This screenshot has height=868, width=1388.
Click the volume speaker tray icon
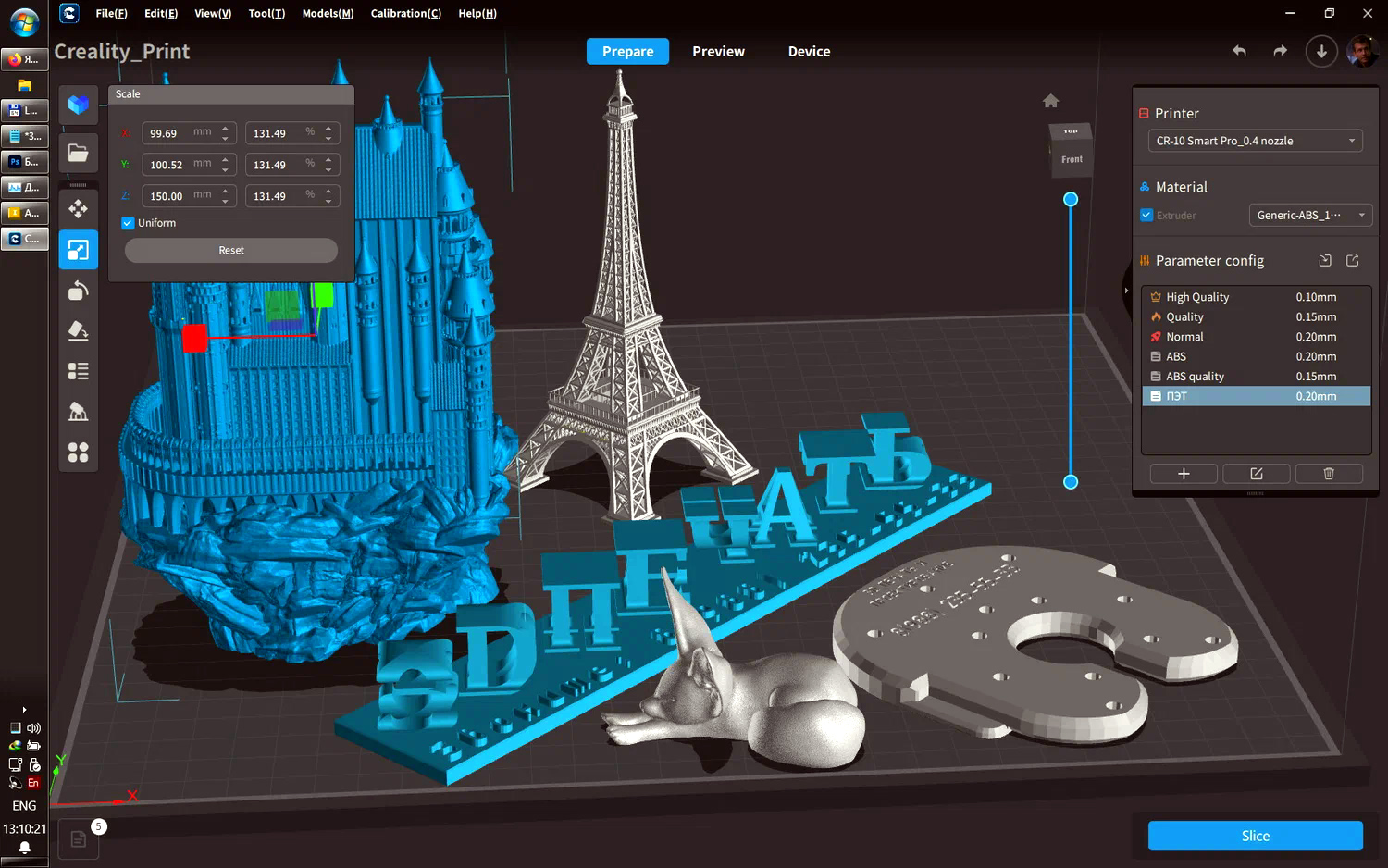pyautogui.click(x=33, y=728)
